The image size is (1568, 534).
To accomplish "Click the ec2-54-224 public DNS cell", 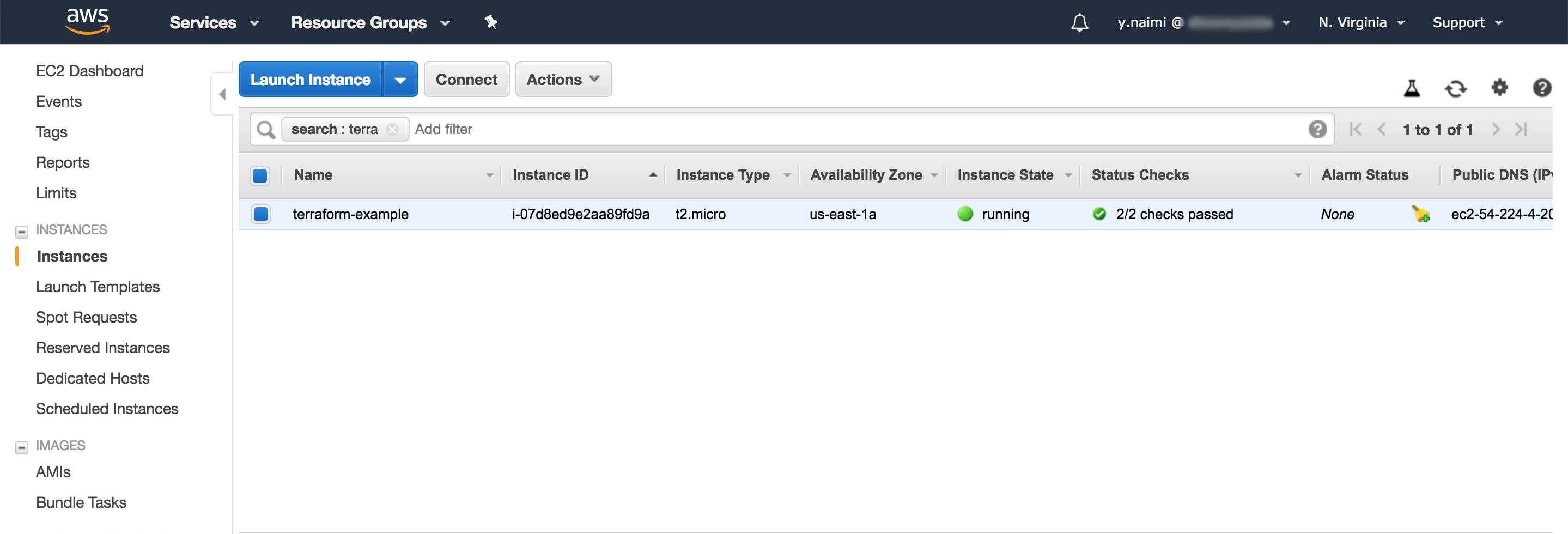I will tap(1501, 214).
